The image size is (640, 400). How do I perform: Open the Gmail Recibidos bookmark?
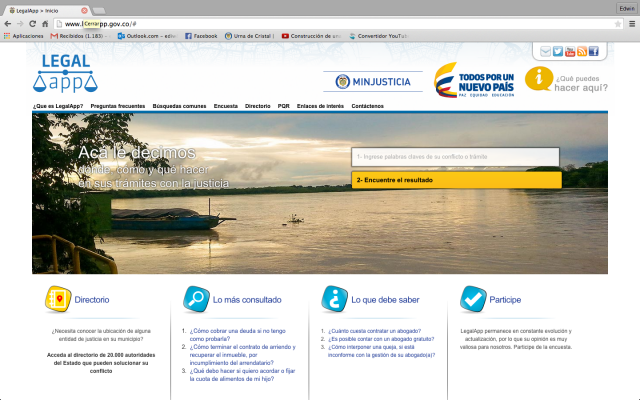click(x=78, y=36)
